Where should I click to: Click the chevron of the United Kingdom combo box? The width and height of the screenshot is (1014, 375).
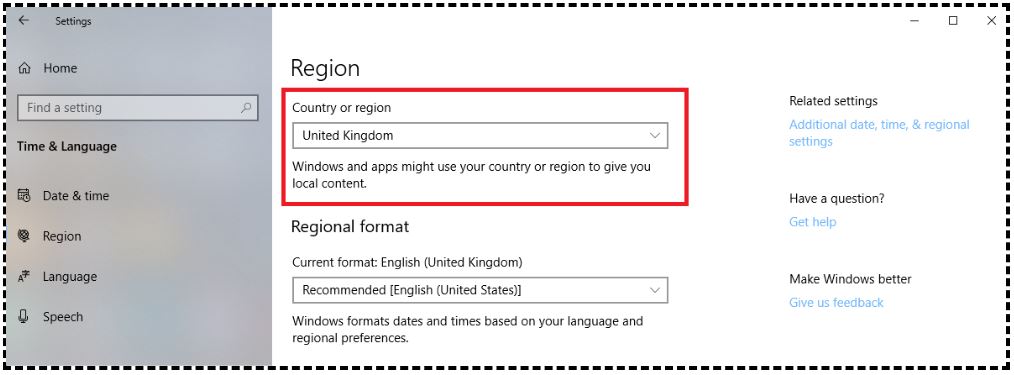[654, 136]
